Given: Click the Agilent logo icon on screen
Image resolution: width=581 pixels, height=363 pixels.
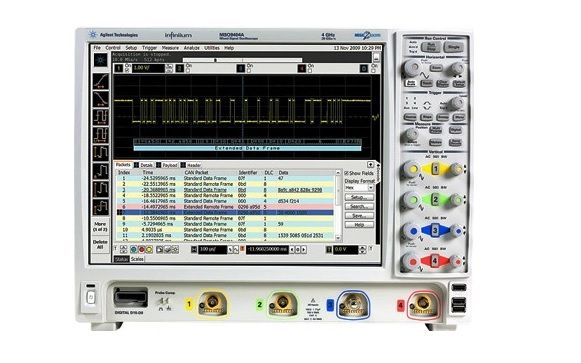Looking at the screenshot, I should [100, 60].
